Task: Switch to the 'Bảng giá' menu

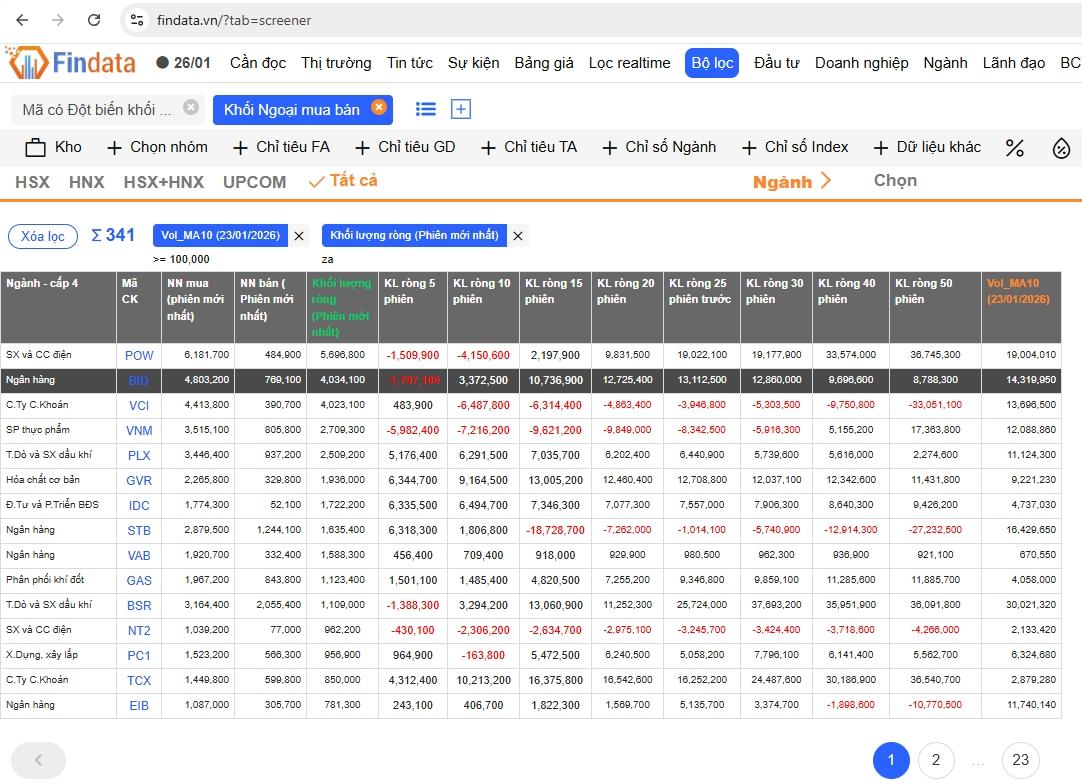Action: click(x=544, y=63)
